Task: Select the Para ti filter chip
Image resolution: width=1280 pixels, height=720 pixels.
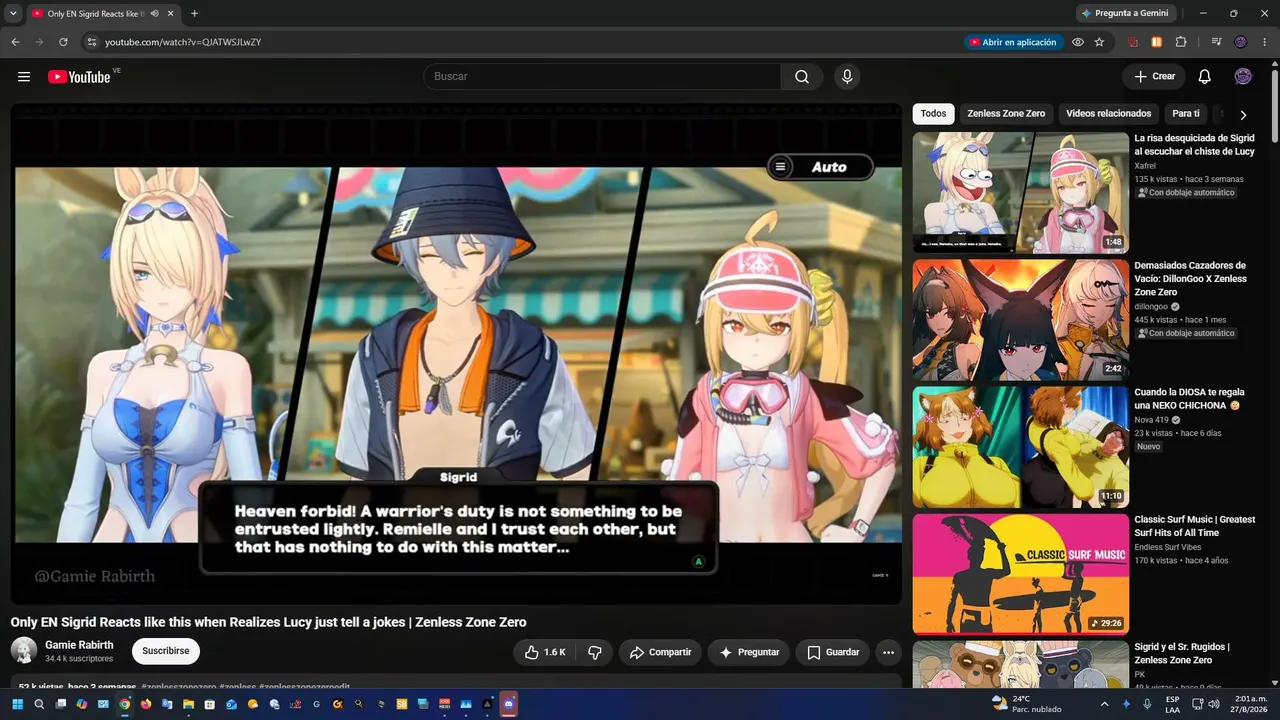Action: click(x=1186, y=114)
